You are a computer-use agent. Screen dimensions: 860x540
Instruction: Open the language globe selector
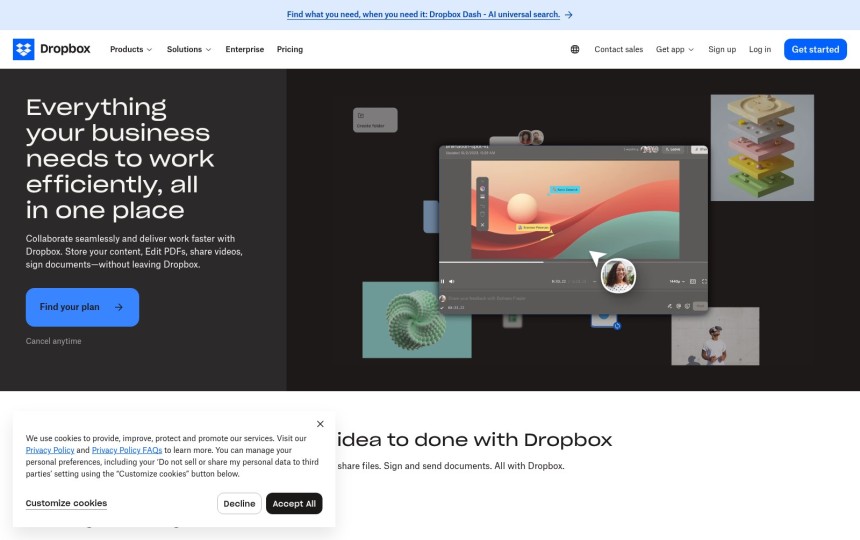[x=575, y=49]
